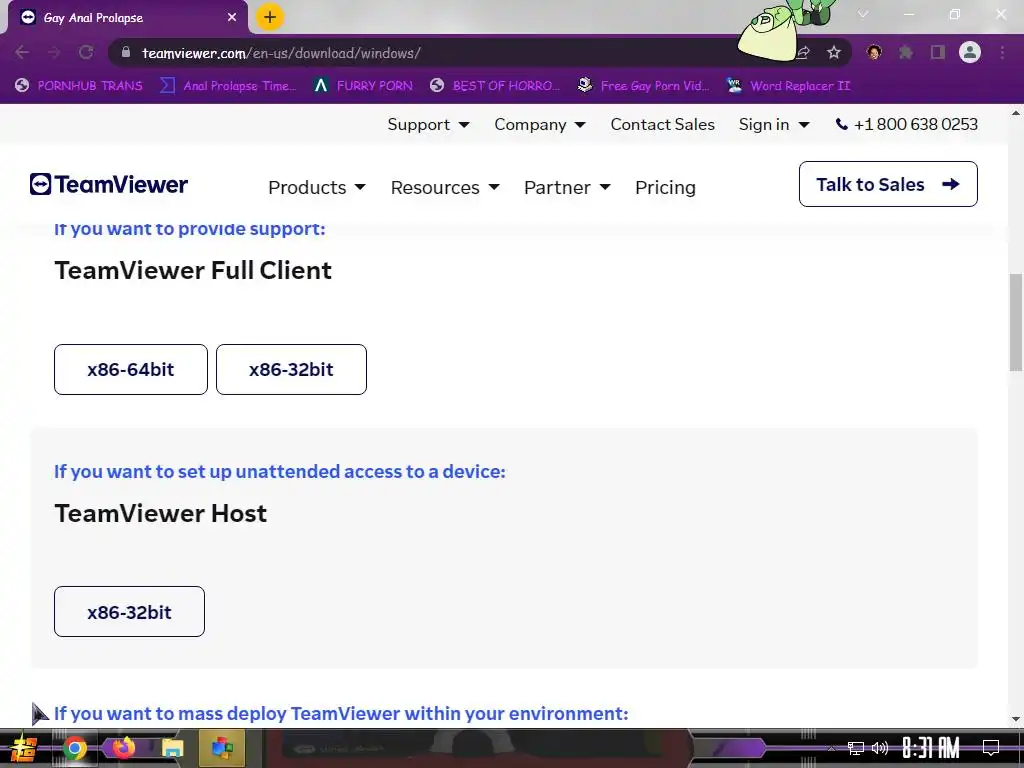The image size is (1024, 768).
Task: Click 'If you want to provide support:' text
Action: [189, 229]
